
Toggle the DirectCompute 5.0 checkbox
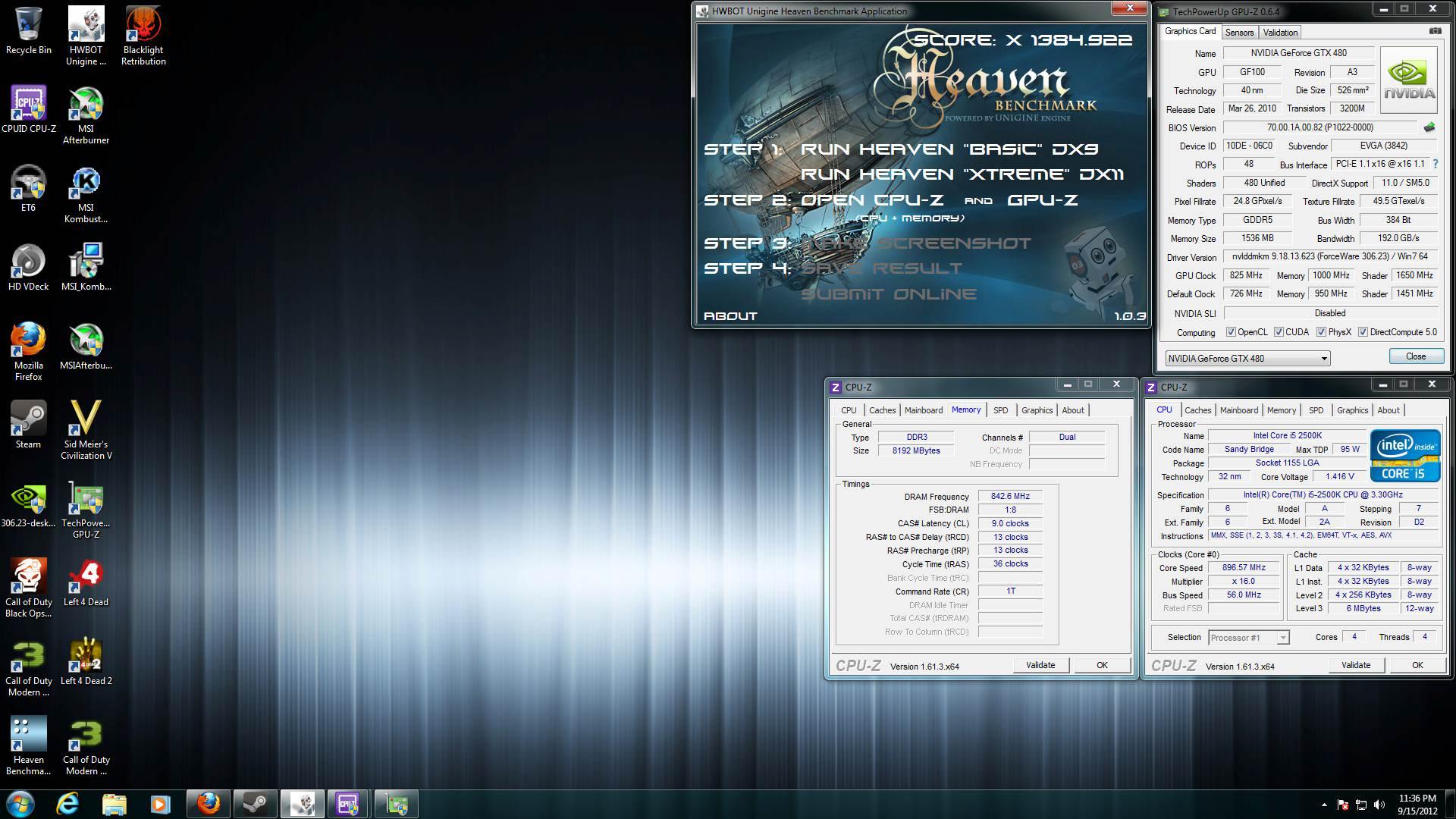[1363, 332]
